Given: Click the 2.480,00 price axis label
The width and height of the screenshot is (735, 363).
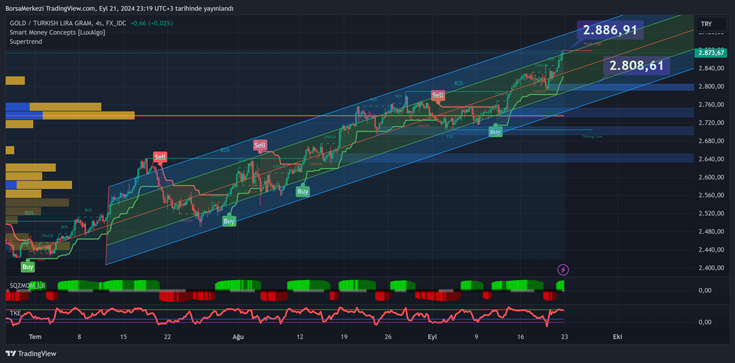Looking at the screenshot, I should pos(710,232).
